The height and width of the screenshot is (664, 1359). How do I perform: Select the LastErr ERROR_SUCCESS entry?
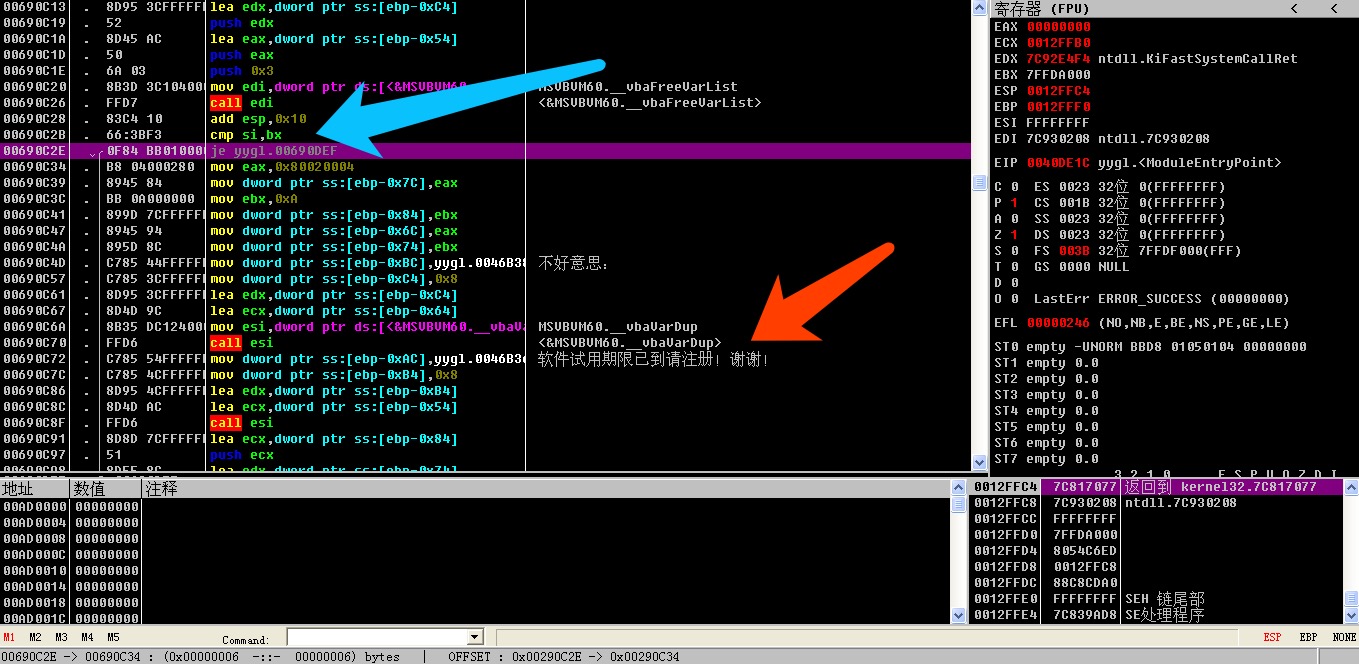pyautogui.click(x=1162, y=299)
